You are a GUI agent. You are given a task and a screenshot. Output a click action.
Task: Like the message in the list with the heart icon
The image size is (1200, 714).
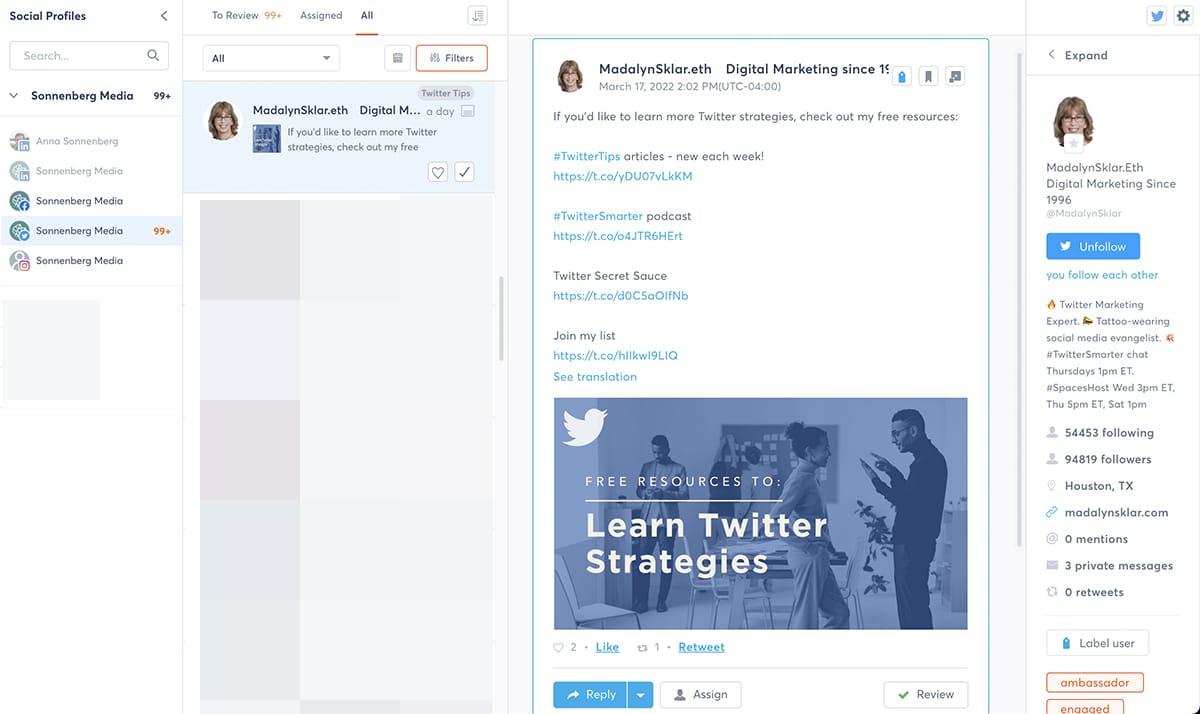(x=437, y=172)
